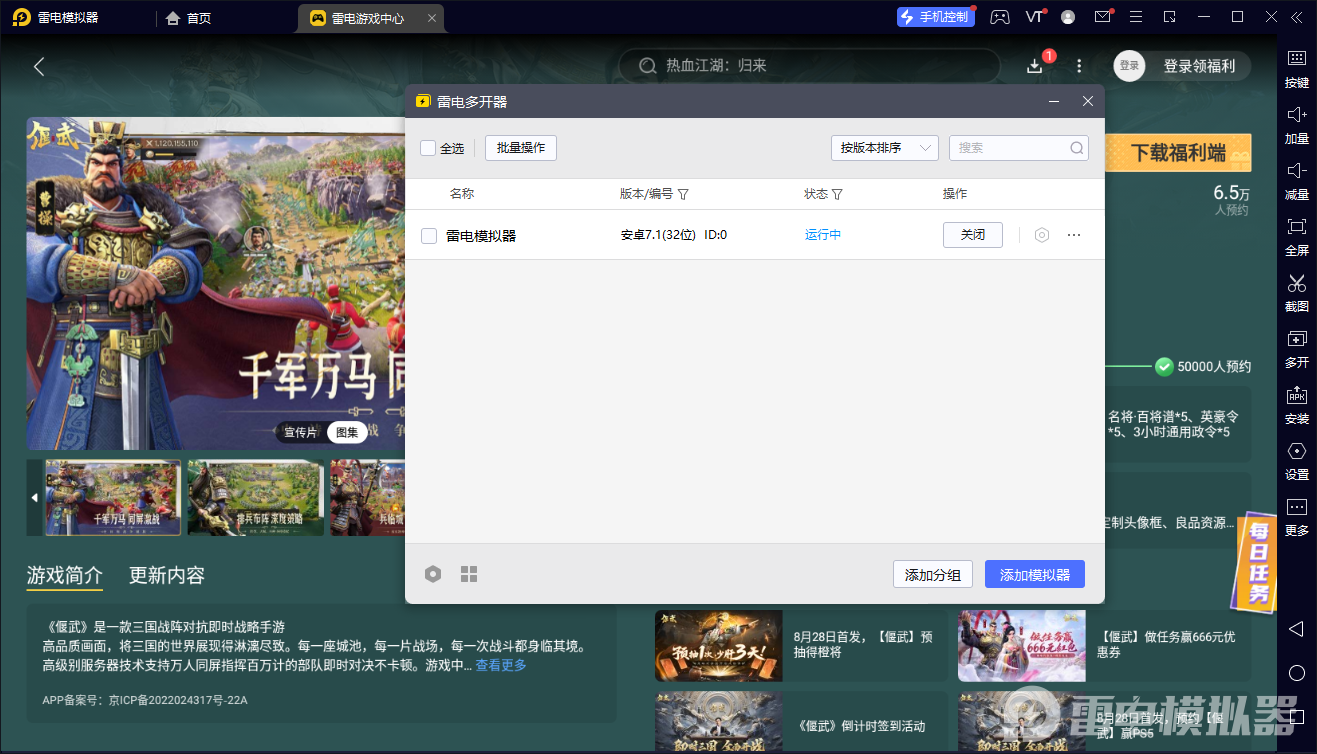Click the 添加模拟器 button
The height and width of the screenshot is (754, 1317).
(1034, 575)
